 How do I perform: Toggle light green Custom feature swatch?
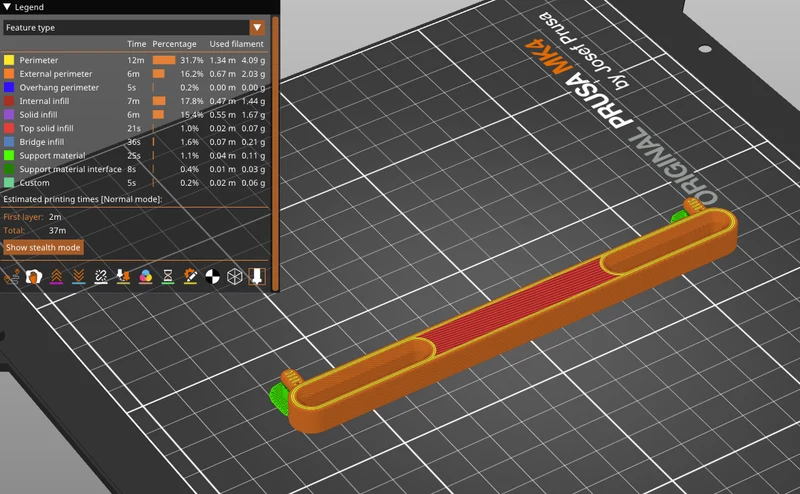click(9, 183)
